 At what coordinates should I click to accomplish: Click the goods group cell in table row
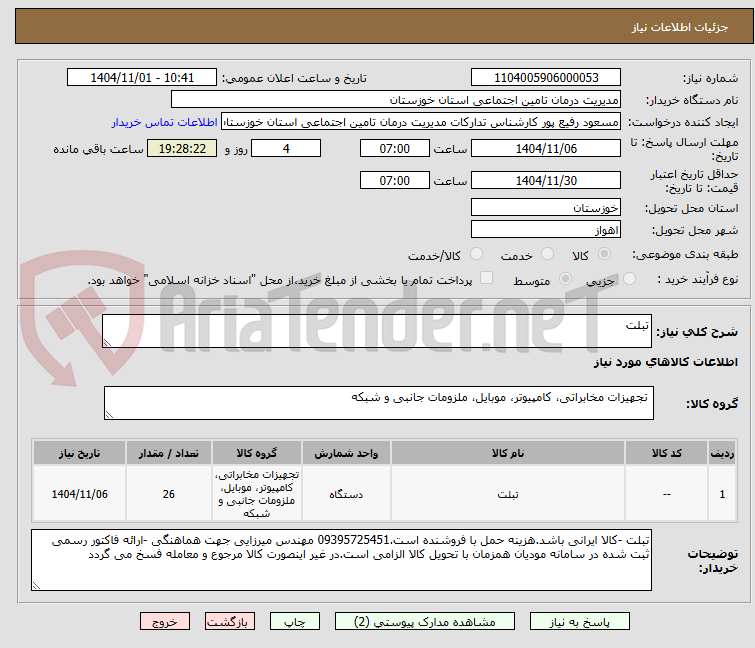[257, 494]
